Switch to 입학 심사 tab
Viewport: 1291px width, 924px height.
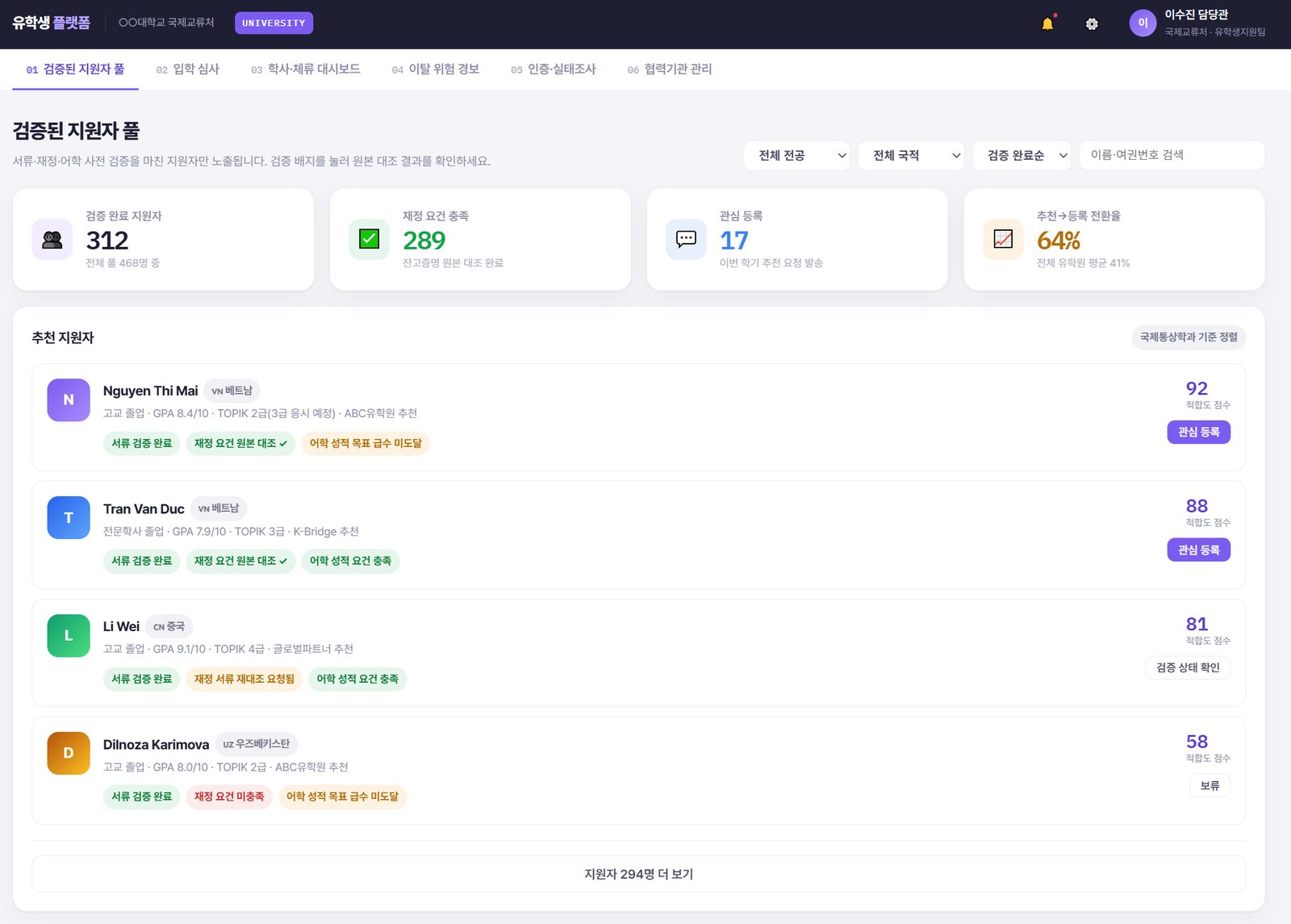point(188,69)
